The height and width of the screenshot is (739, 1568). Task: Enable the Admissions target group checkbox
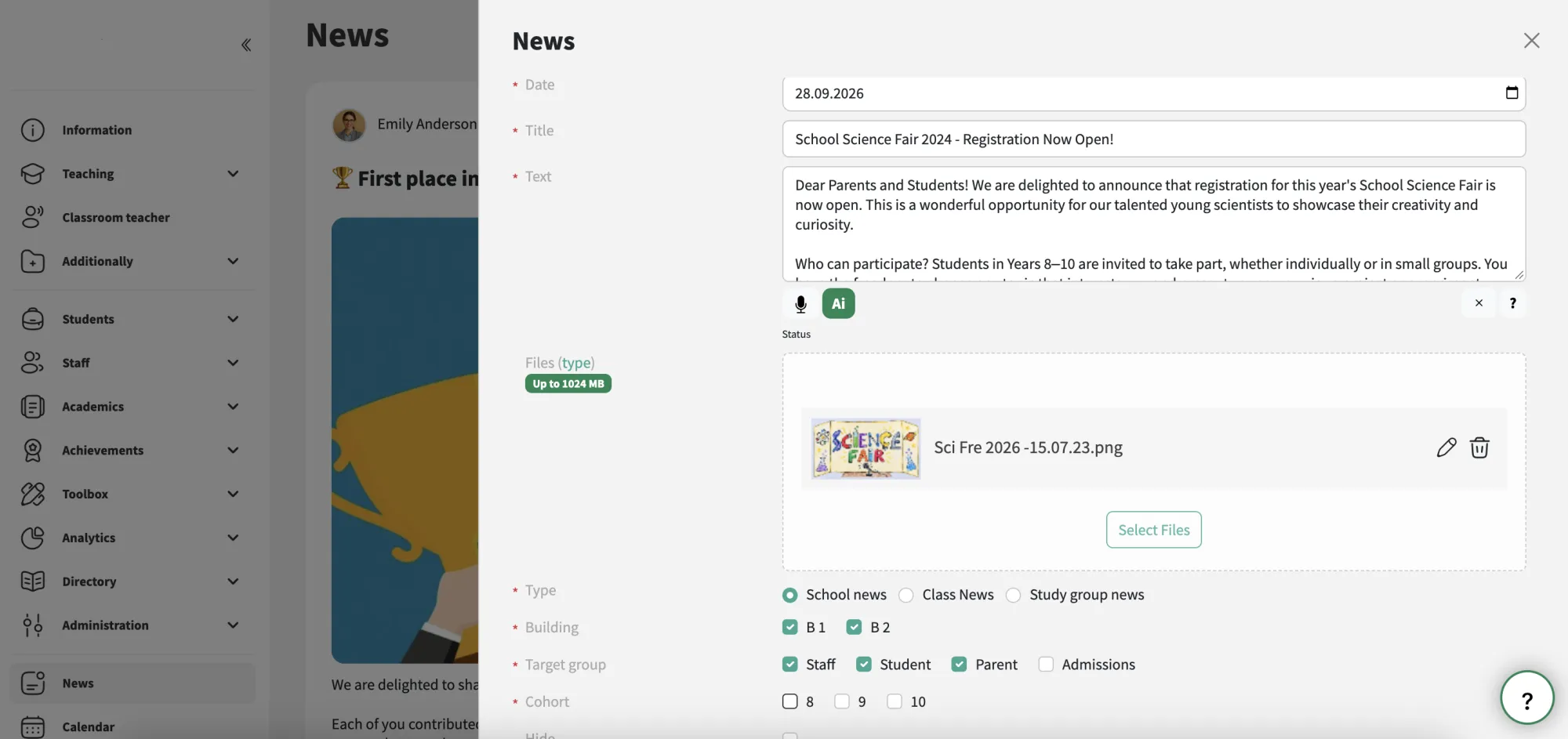(1046, 665)
